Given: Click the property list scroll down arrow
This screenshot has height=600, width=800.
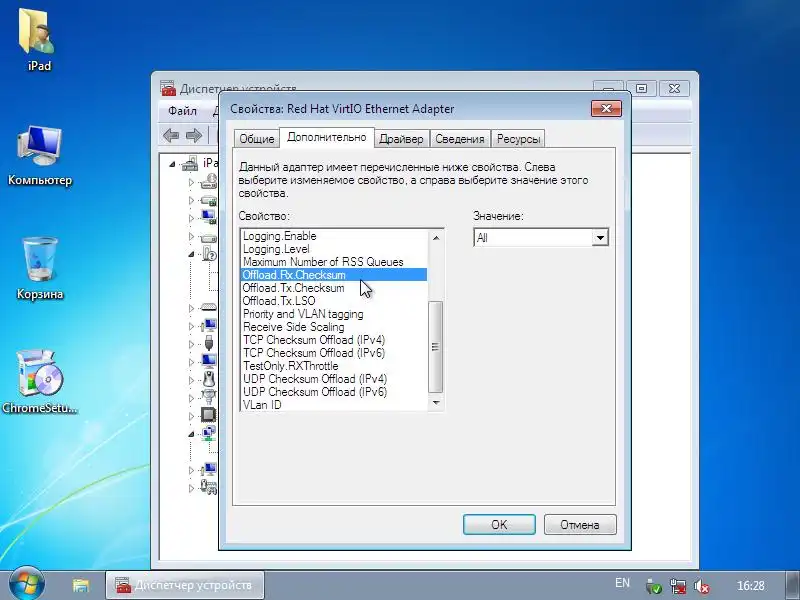Looking at the screenshot, I should (436, 403).
